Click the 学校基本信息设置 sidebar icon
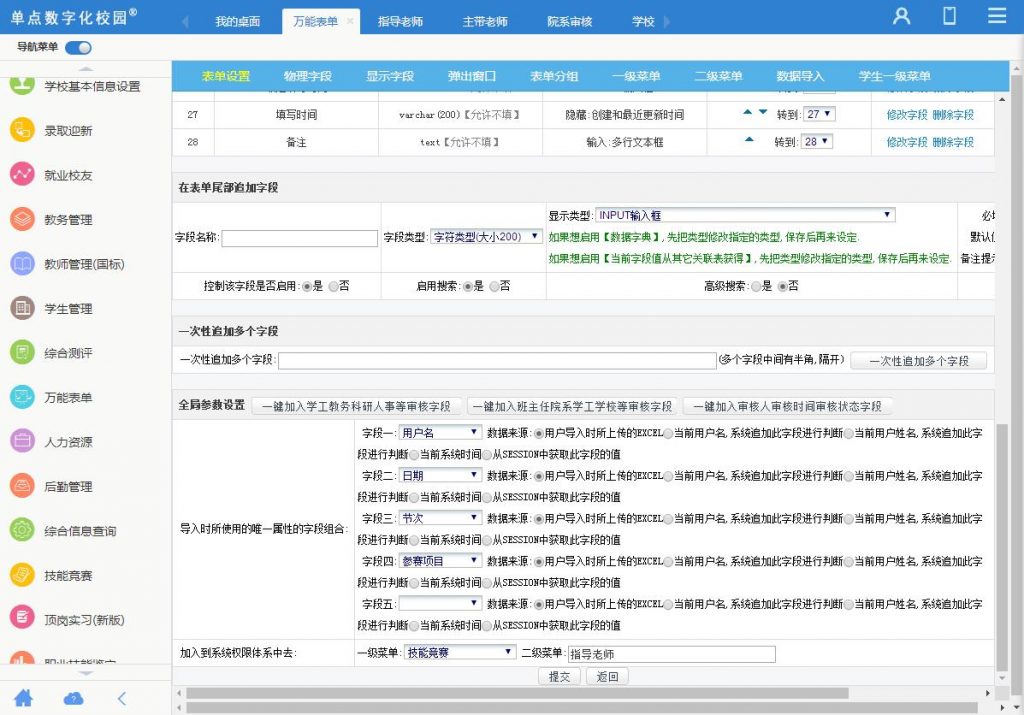This screenshot has width=1024, height=715. click(x=22, y=85)
